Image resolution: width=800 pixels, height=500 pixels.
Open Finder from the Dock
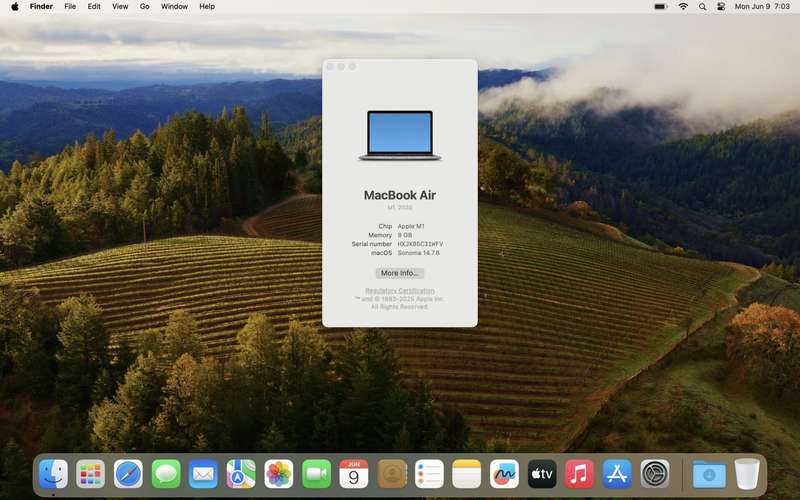[53, 474]
